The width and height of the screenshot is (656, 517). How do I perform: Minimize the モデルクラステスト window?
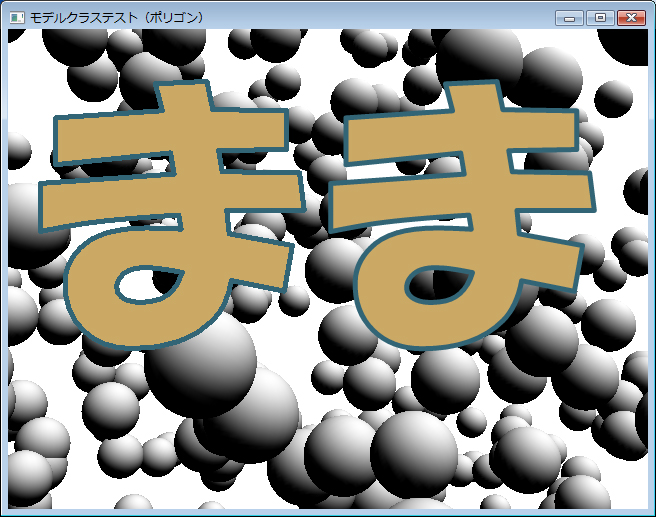click(x=569, y=18)
